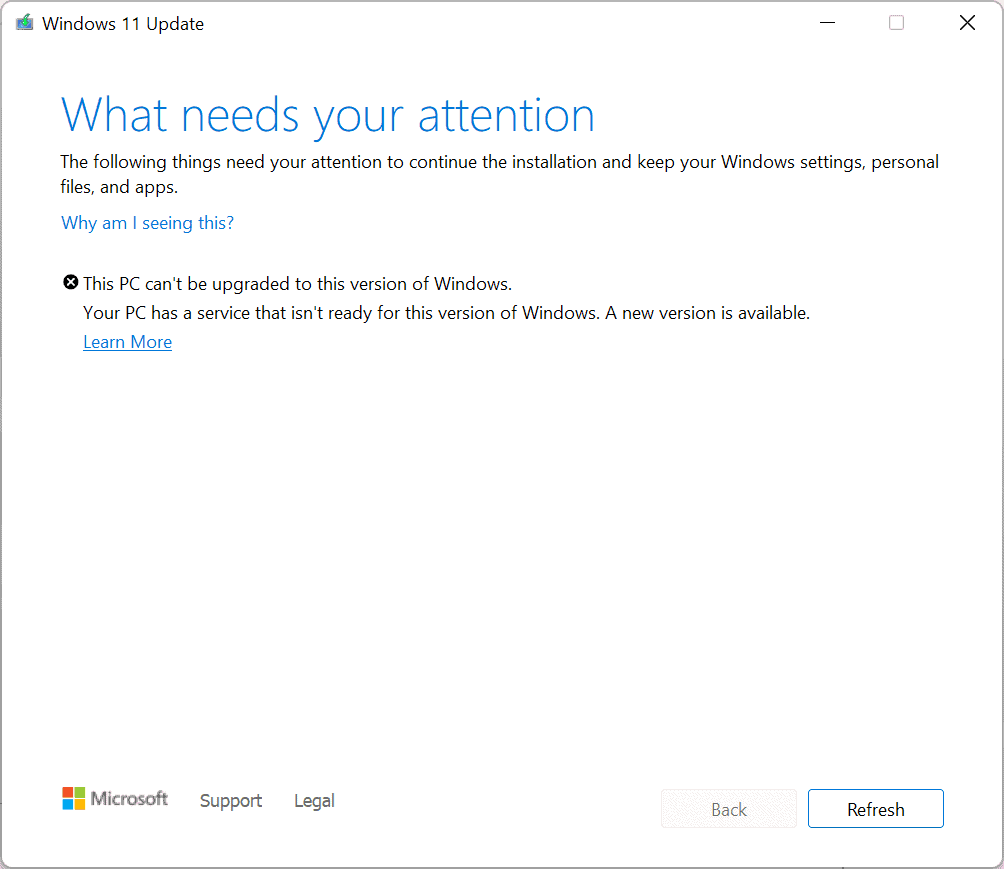Click the Windows 11 Update title bar icon
The image size is (1004, 869).
(24, 23)
